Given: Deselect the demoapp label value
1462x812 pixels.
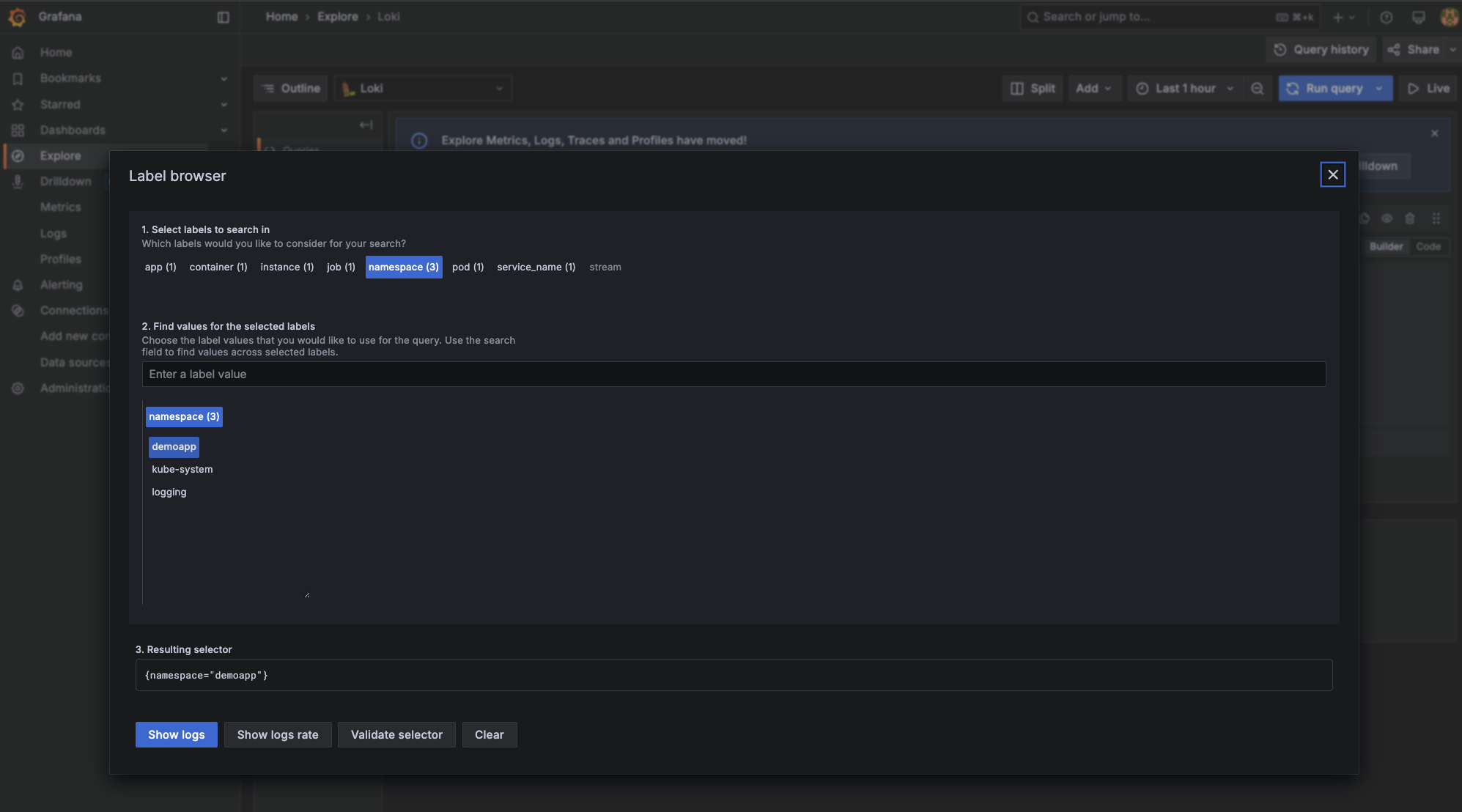Looking at the screenshot, I should [174, 446].
